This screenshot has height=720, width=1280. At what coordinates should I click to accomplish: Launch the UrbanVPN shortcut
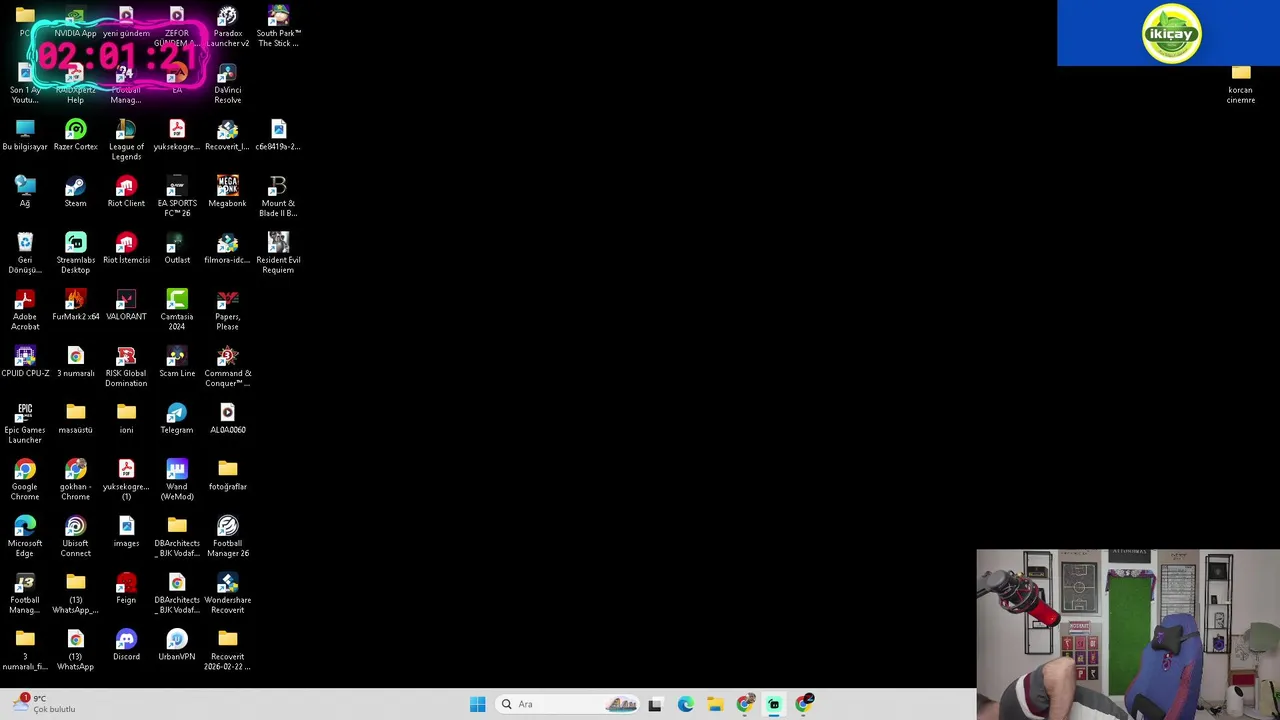click(x=177, y=645)
